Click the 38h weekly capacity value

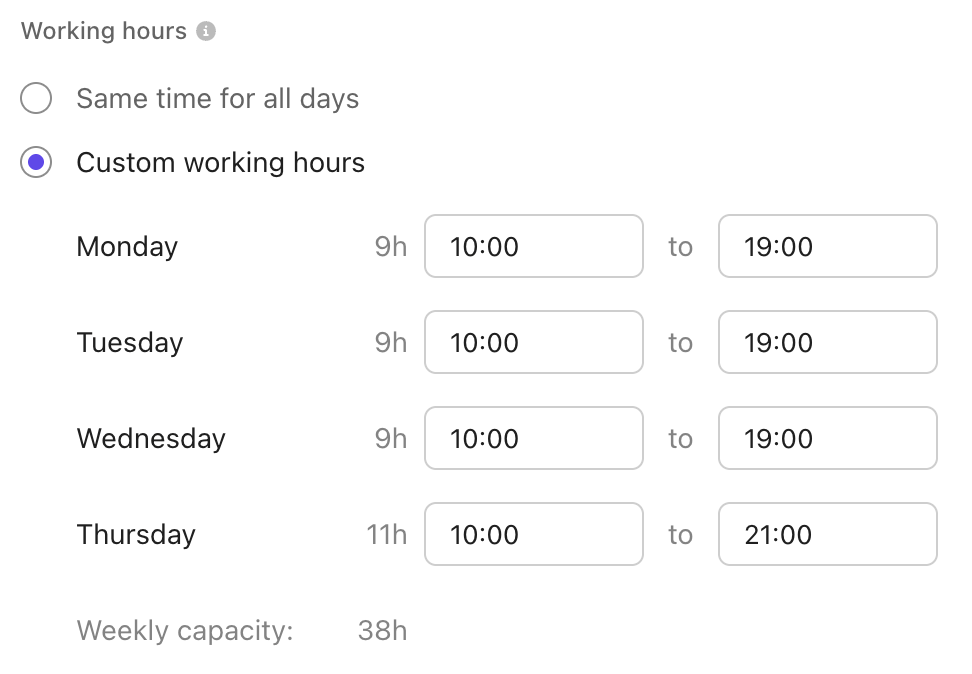coord(382,631)
